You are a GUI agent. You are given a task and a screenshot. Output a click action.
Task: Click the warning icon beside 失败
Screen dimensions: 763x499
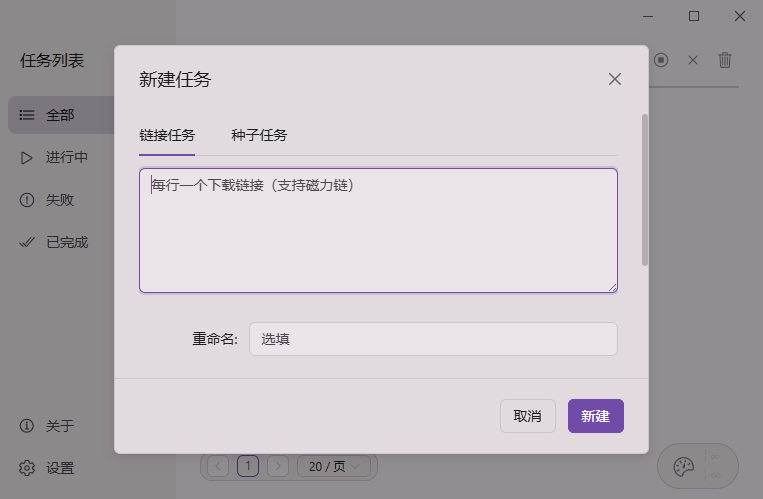click(27, 200)
